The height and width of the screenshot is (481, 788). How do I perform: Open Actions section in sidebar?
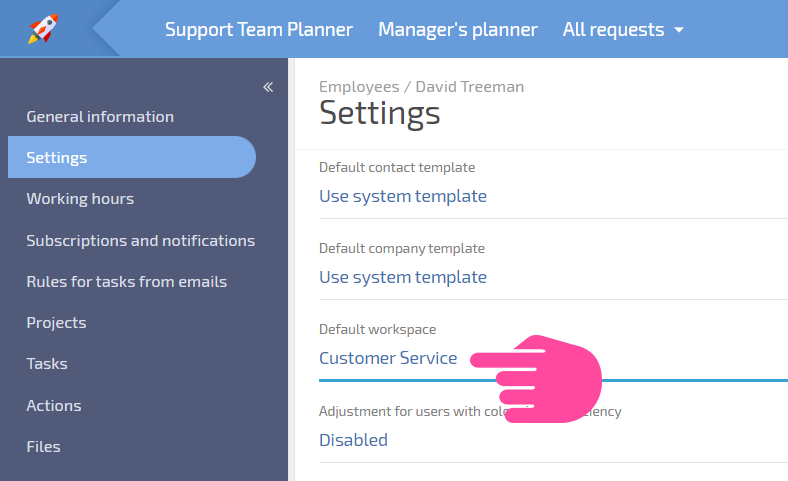click(54, 405)
